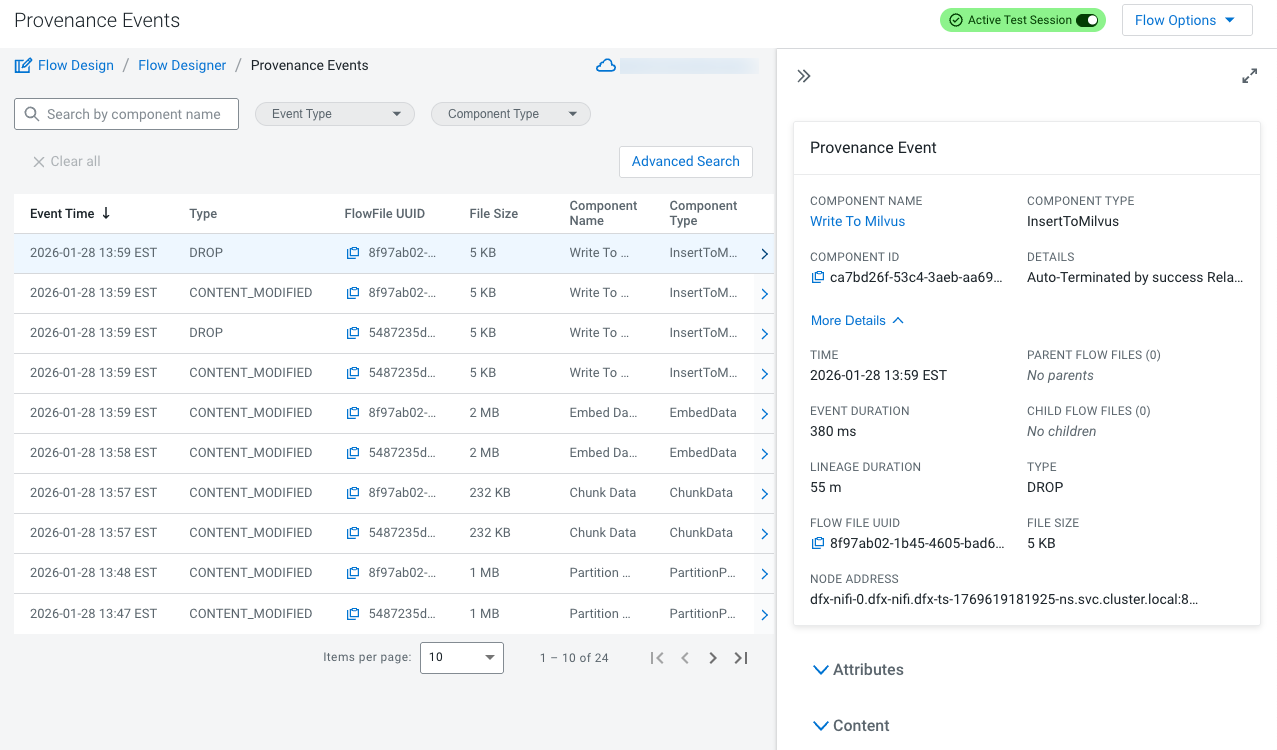
Task: Copy FlowFile UUID in first DROP row
Action: 353,253
